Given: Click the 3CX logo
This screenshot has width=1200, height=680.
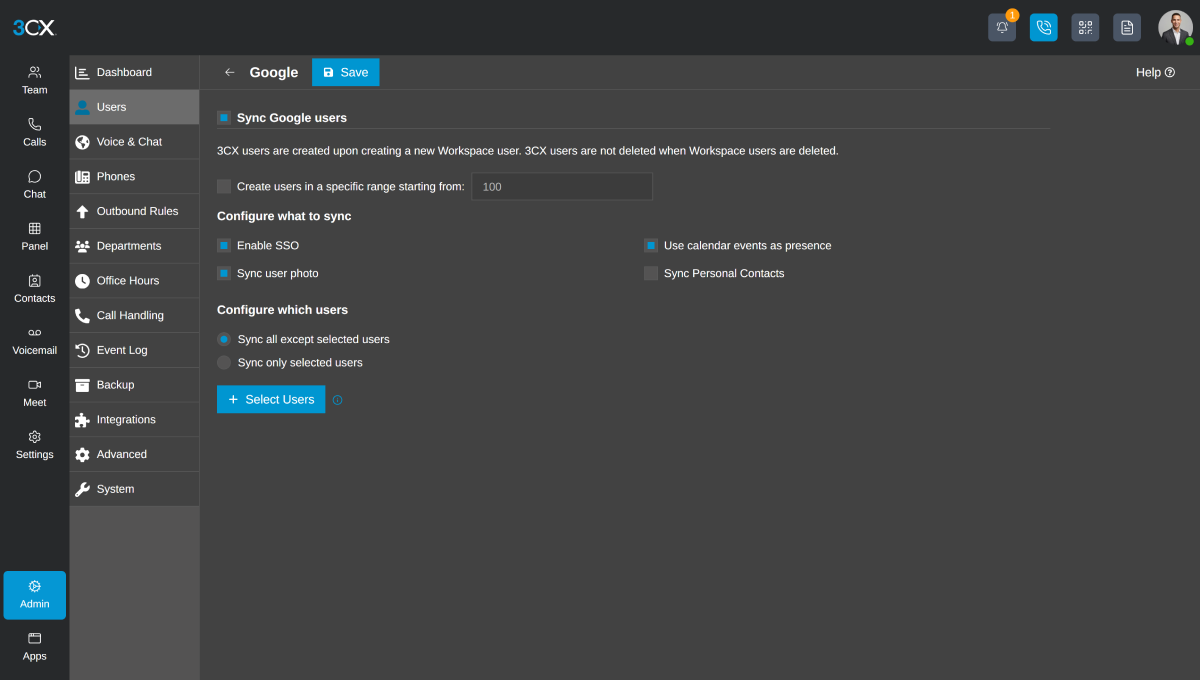Looking at the screenshot, I should [34, 28].
